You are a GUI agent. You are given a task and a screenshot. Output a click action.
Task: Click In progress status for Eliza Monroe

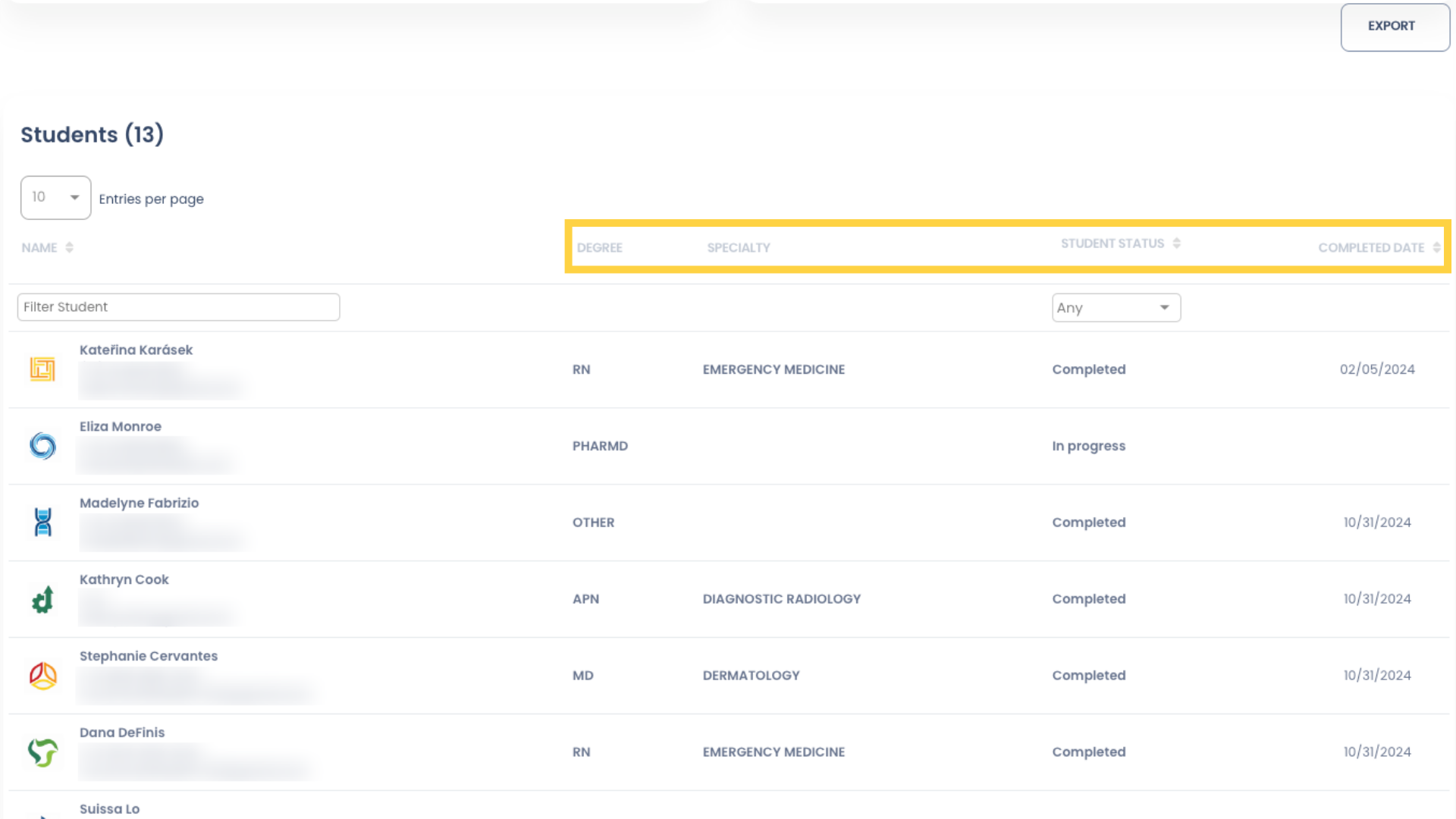click(1088, 446)
